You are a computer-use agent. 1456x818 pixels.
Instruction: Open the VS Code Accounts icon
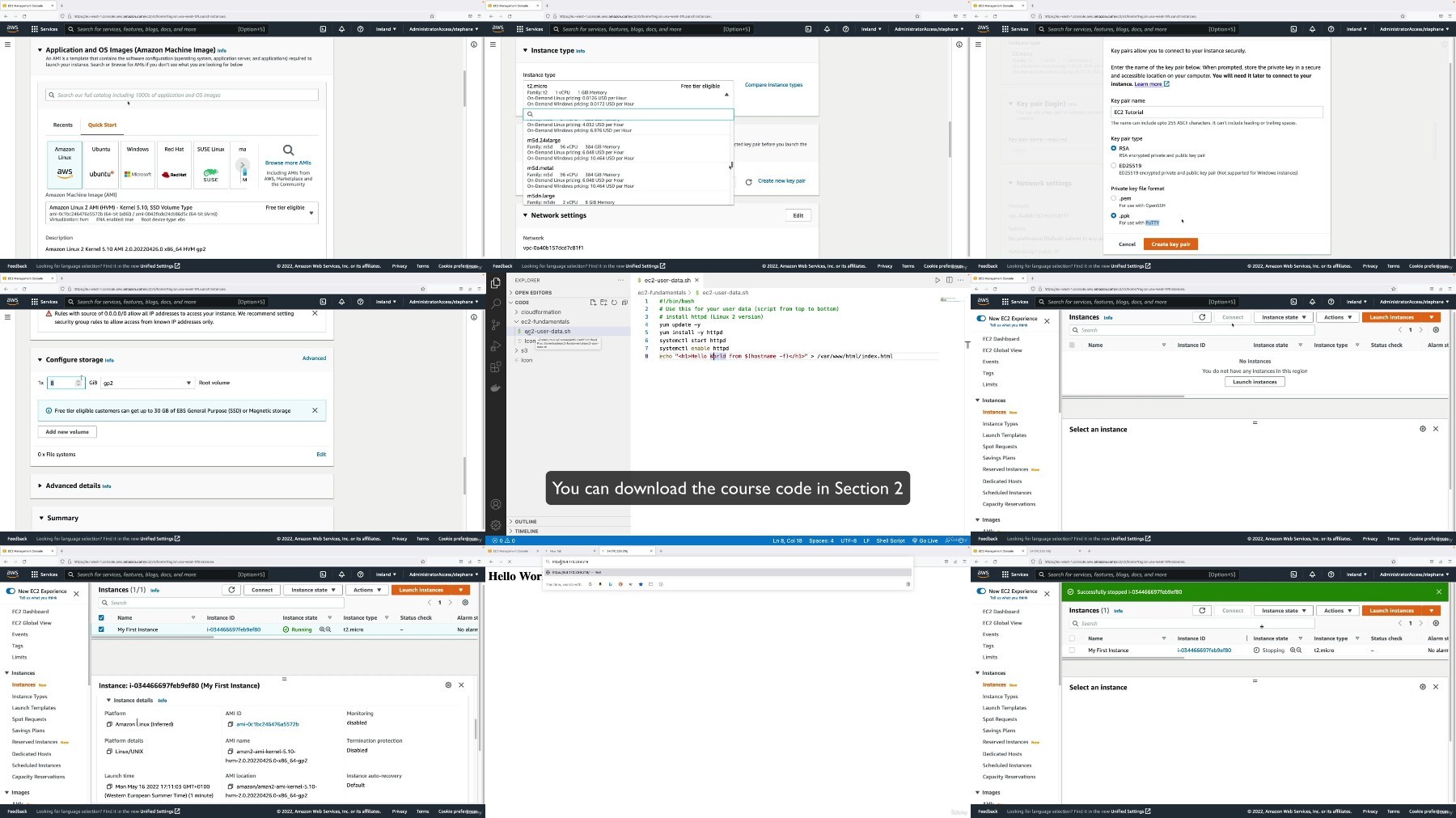(496, 504)
